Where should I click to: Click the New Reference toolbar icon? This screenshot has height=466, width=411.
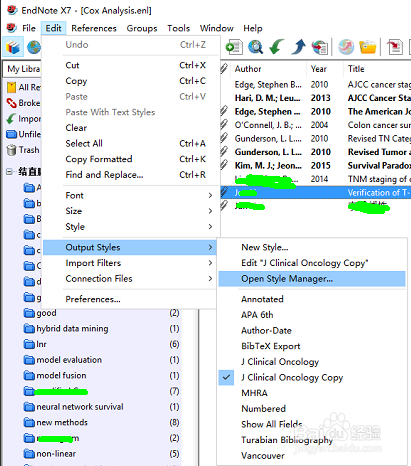tap(234, 47)
